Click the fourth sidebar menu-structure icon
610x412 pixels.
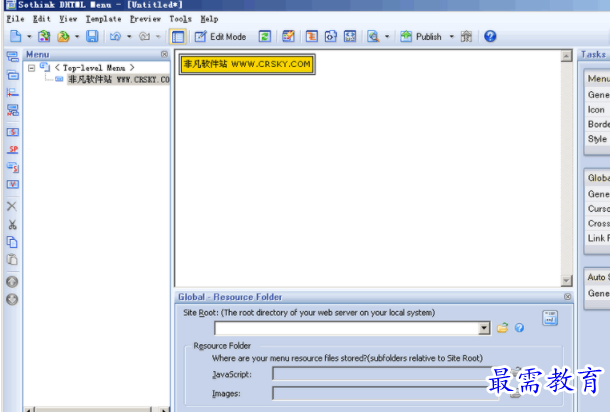(x=12, y=110)
